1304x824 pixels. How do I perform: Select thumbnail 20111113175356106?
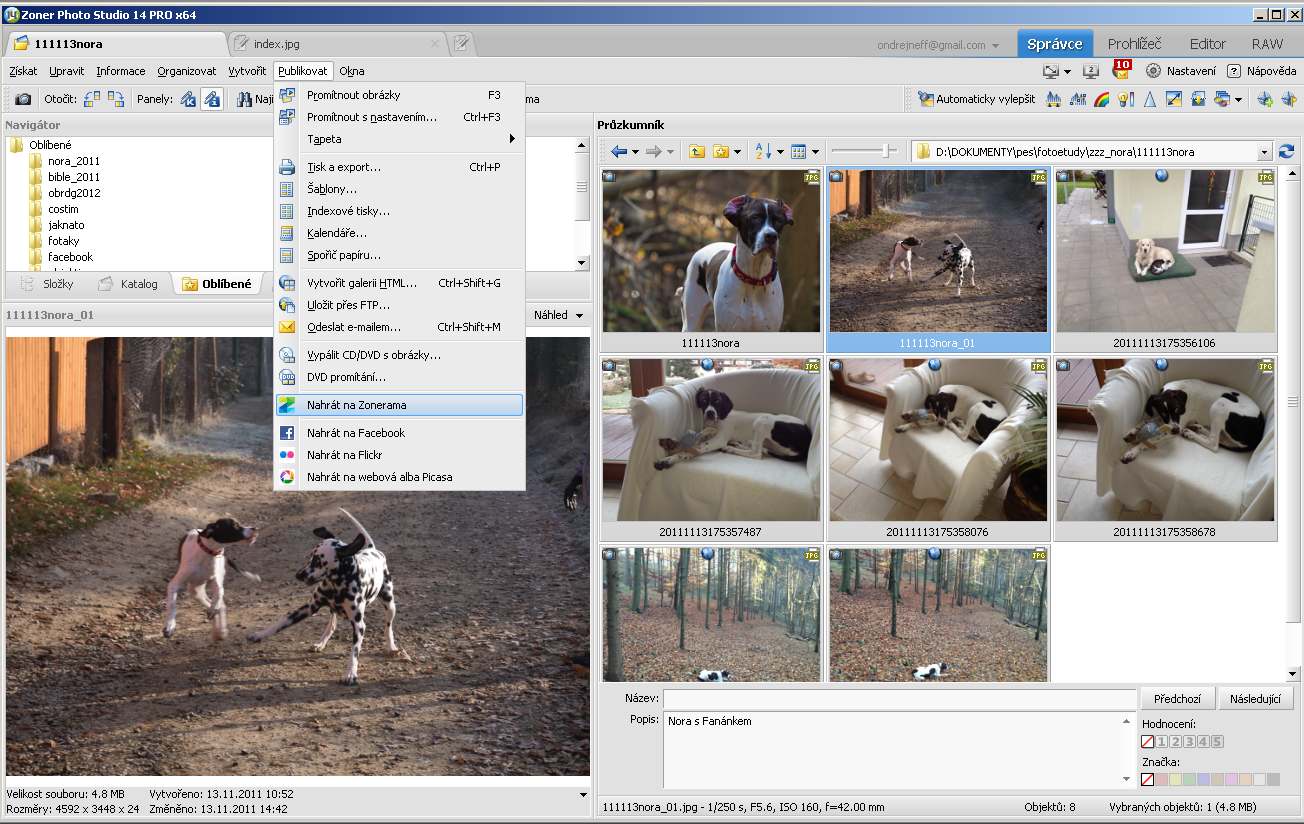(x=1165, y=260)
